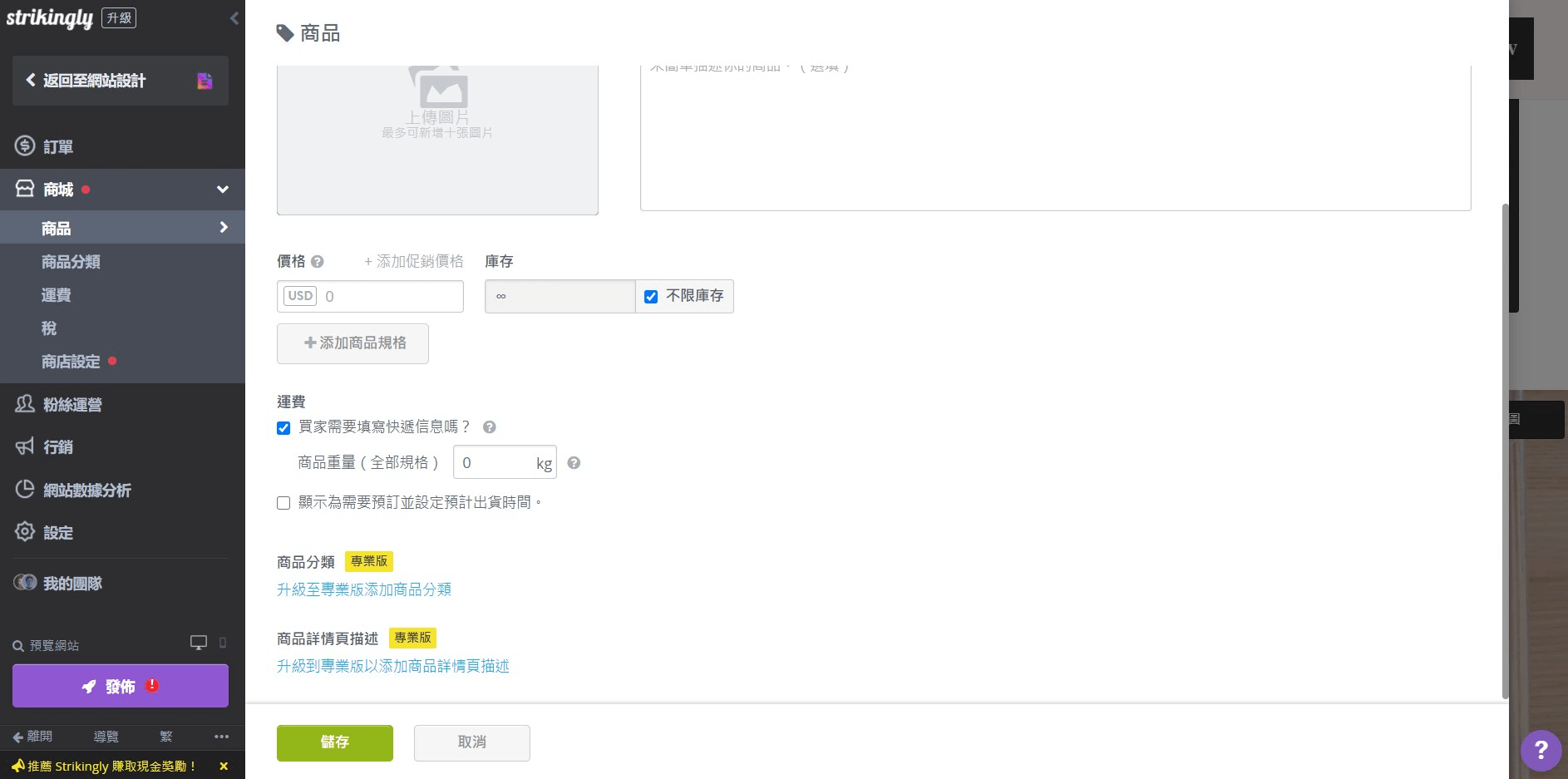The width and height of the screenshot is (1568, 779).
Task: Select the 商城 storefront icon
Action: (24, 189)
